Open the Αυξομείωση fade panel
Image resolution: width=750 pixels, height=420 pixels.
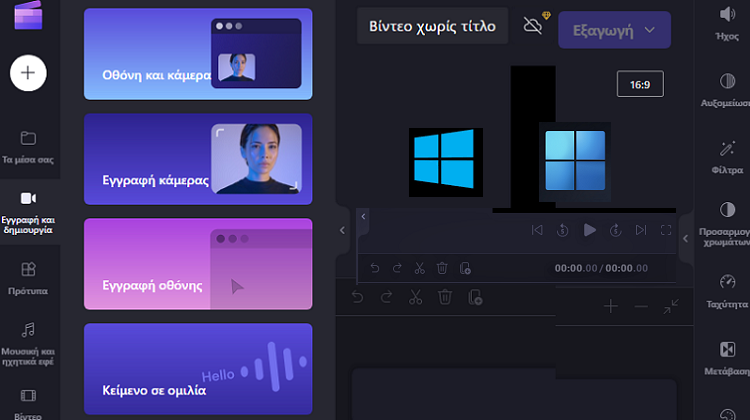(726, 90)
